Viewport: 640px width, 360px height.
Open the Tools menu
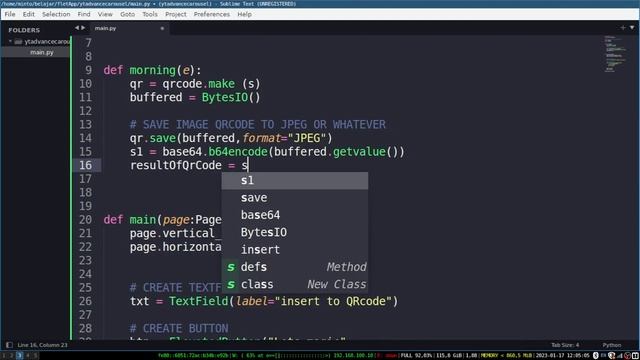point(150,14)
